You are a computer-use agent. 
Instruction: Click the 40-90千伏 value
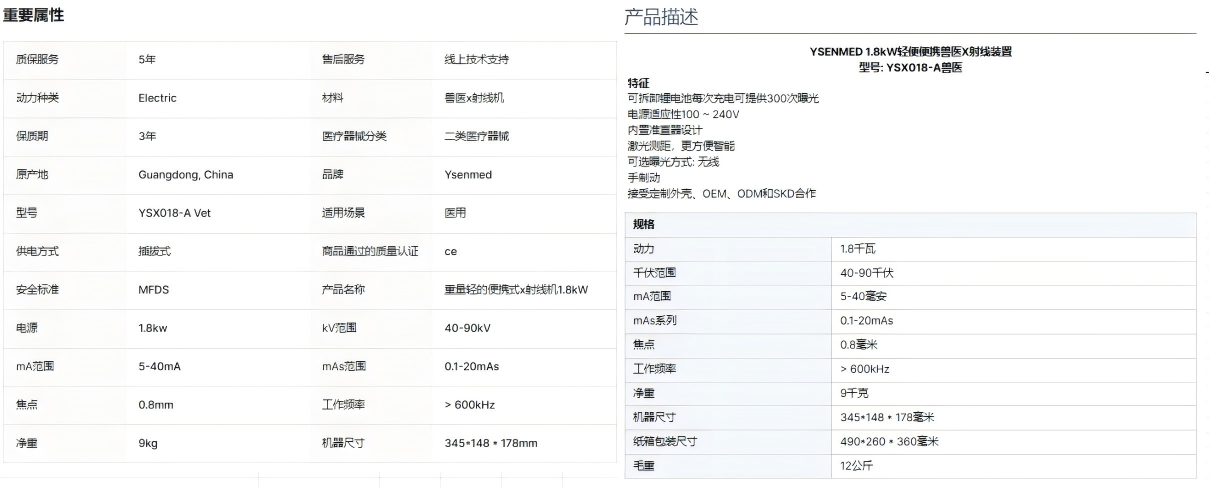click(x=867, y=272)
